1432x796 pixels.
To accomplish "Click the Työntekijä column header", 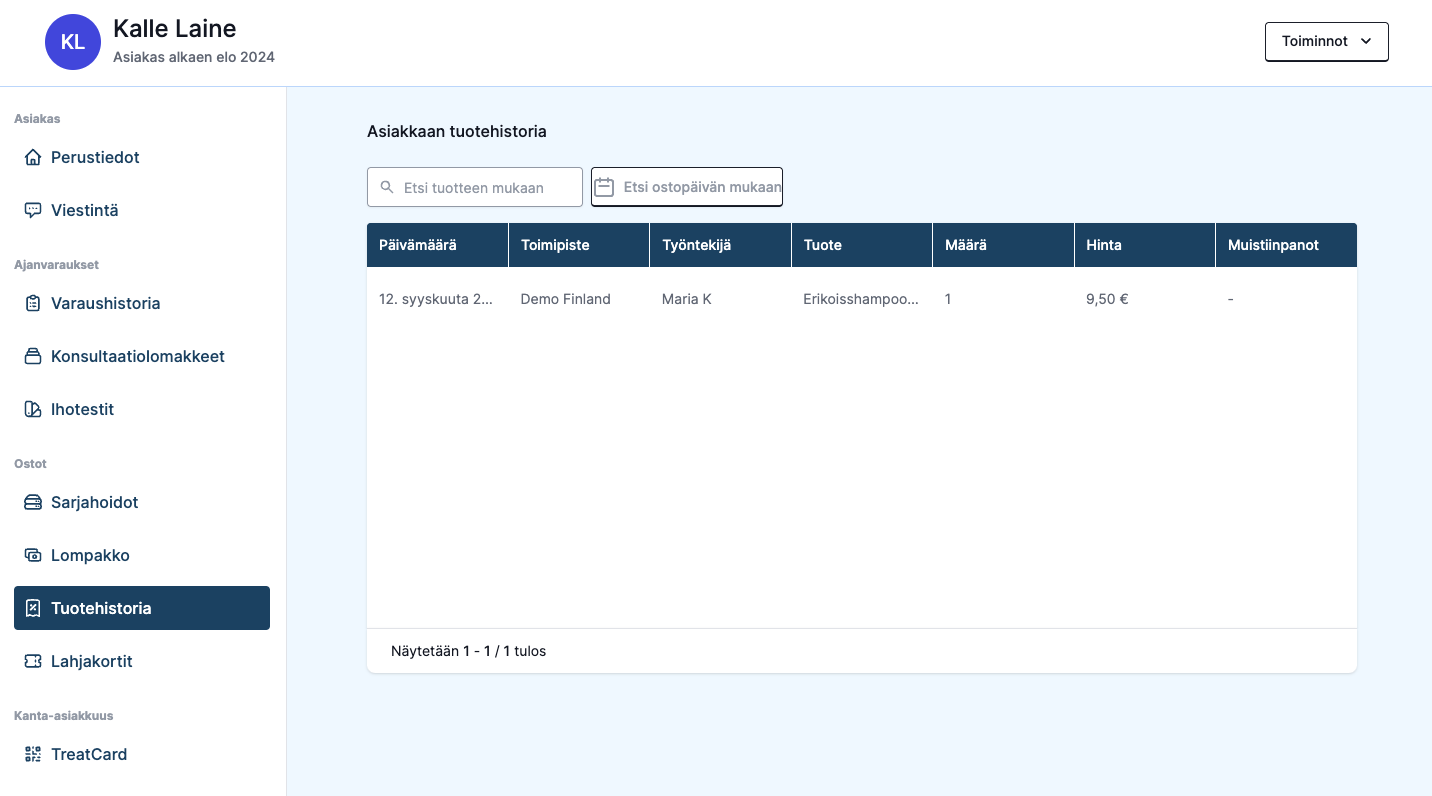I will (x=720, y=245).
